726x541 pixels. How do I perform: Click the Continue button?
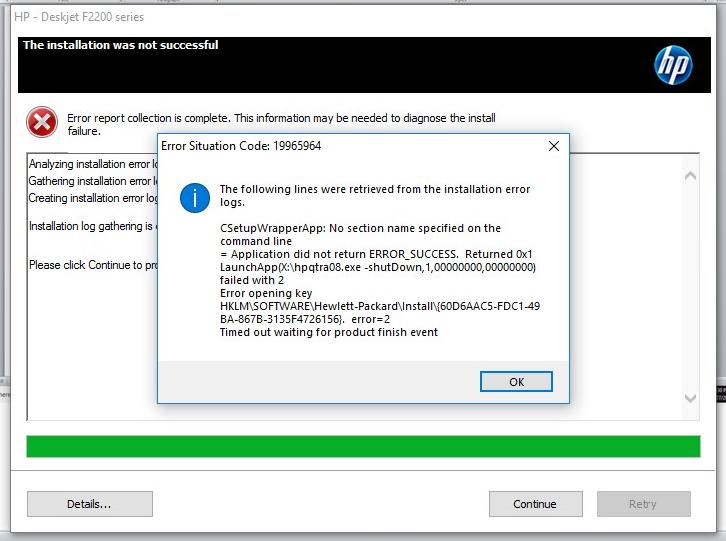pyautogui.click(x=535, y=504)
